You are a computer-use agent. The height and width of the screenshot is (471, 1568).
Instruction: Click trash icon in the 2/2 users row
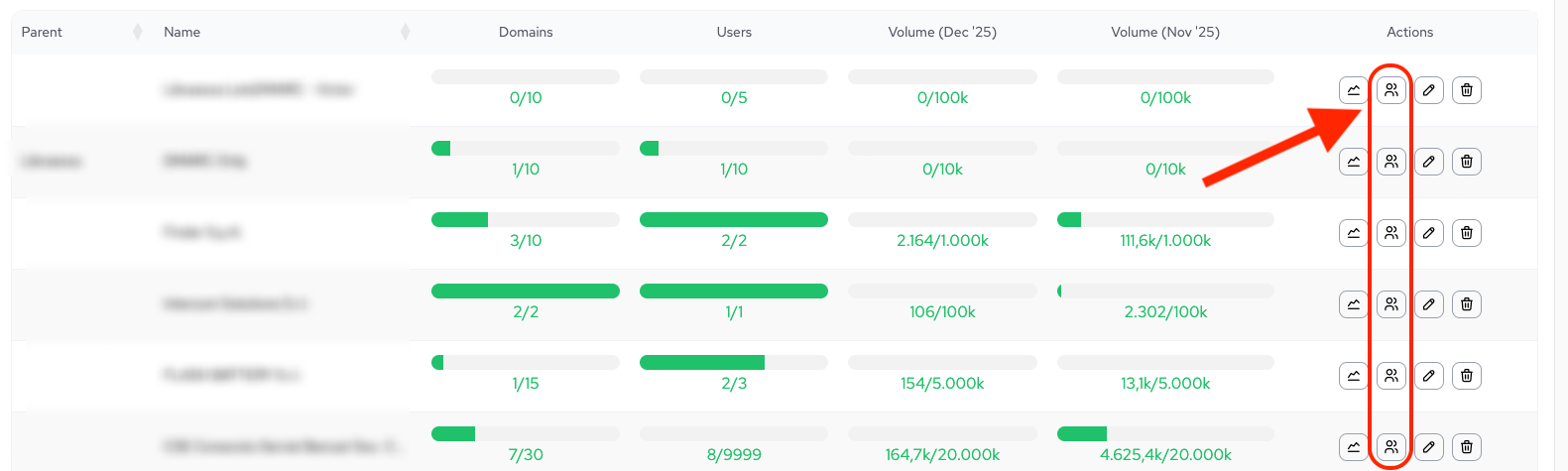click(1467, 233)
